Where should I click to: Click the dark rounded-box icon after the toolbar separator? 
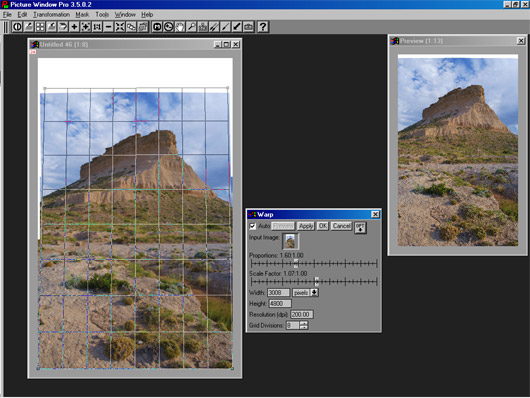point(157,27)
